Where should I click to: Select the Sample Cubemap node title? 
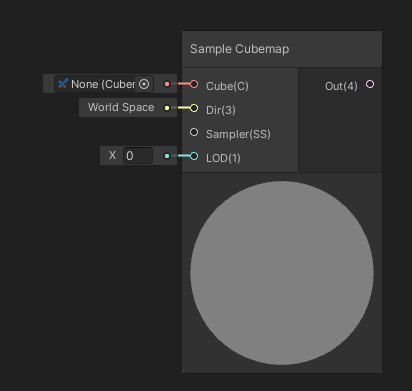click(x=240, y=49)
